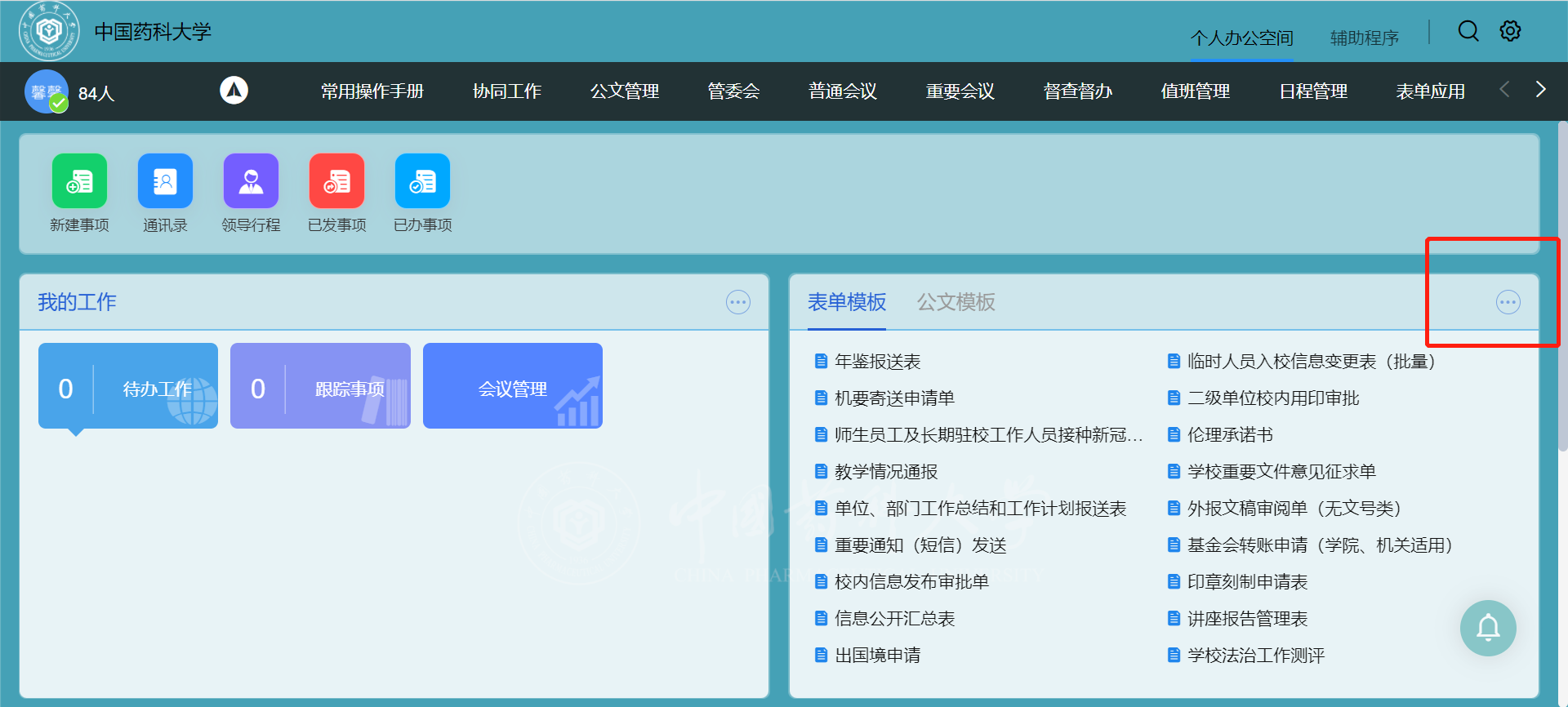Click the notification bell floating button
The height and width of the screenshot is (707, 1568).
point(1488,628)
